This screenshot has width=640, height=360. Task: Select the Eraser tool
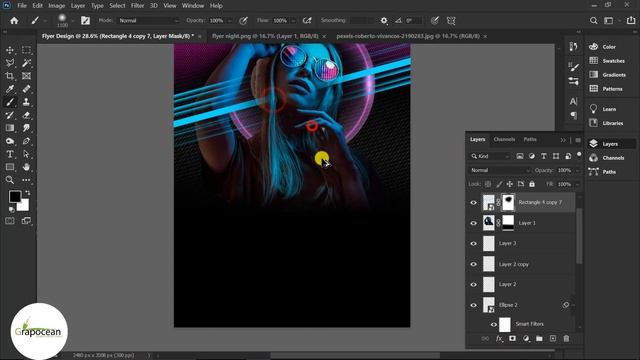pyautogui.click(x=26, y=115)
